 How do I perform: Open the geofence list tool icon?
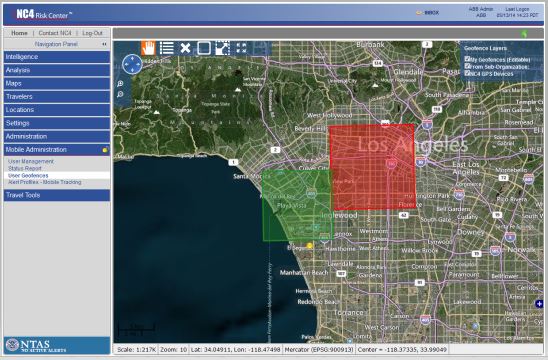coord(167,48)
